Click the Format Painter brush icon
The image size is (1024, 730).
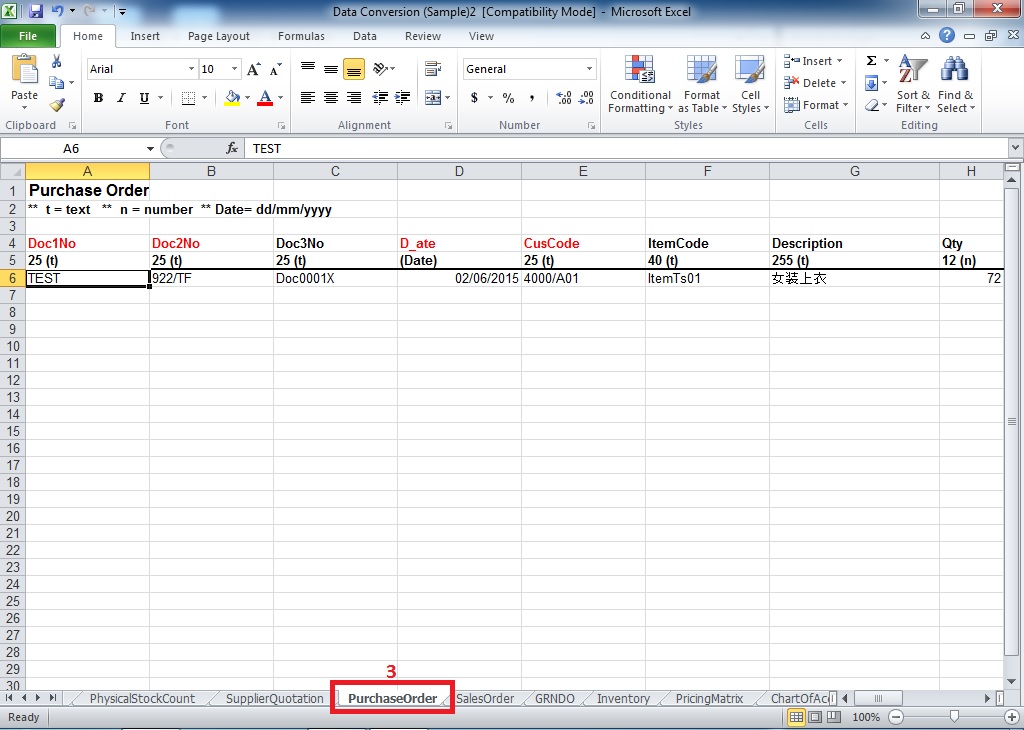point(57,104)
